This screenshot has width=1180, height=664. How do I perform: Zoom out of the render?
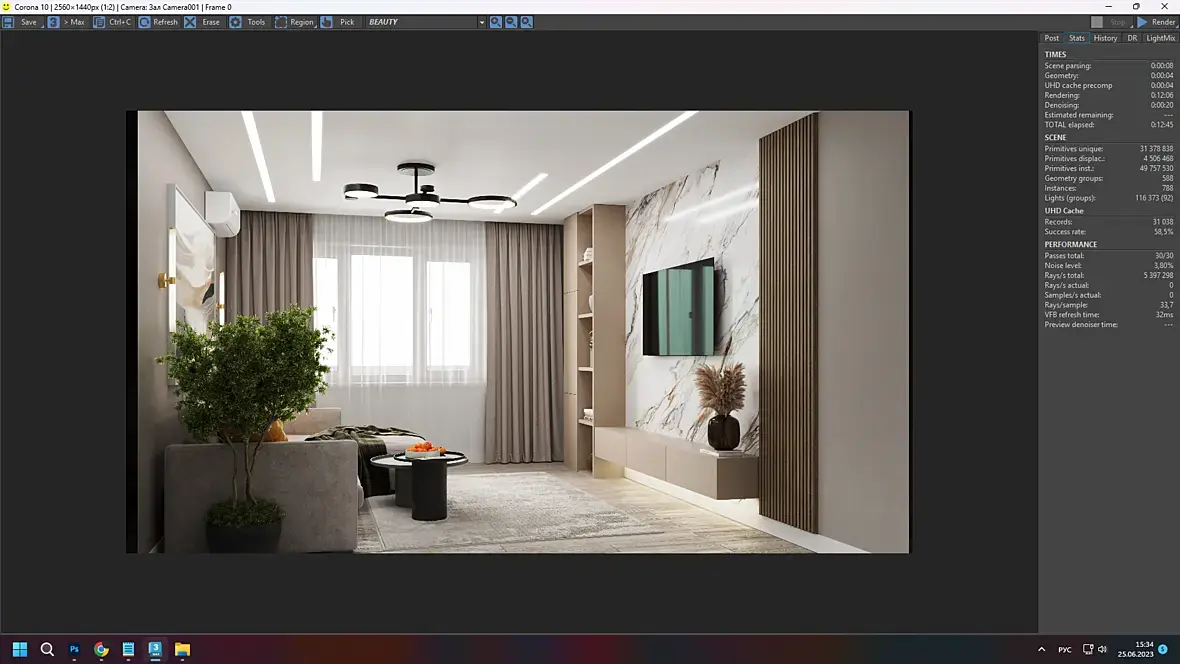coord(512,22)
